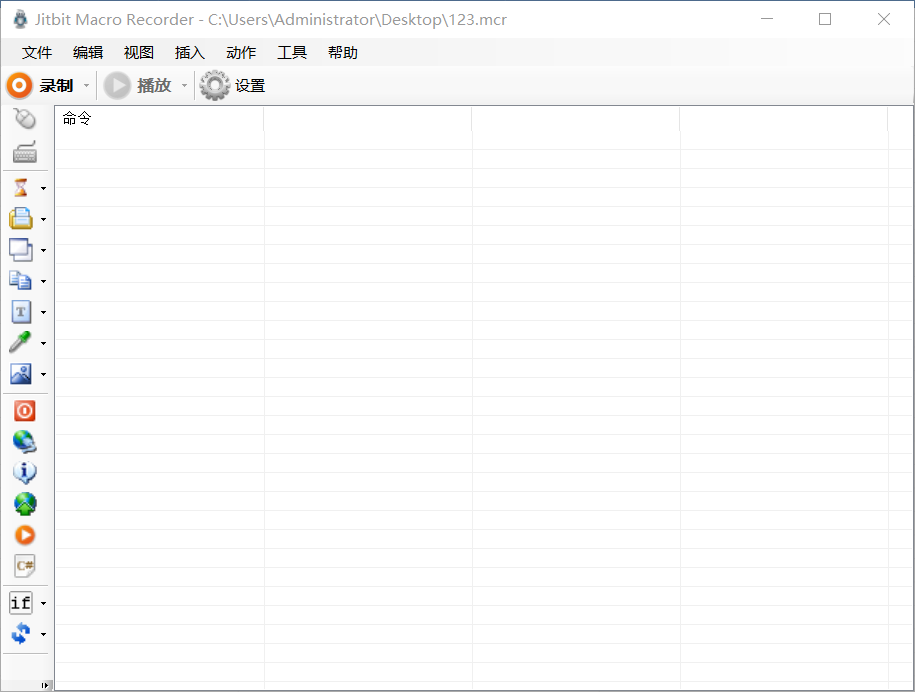Click the blue repeat loop arrows icon

[21, 634]
